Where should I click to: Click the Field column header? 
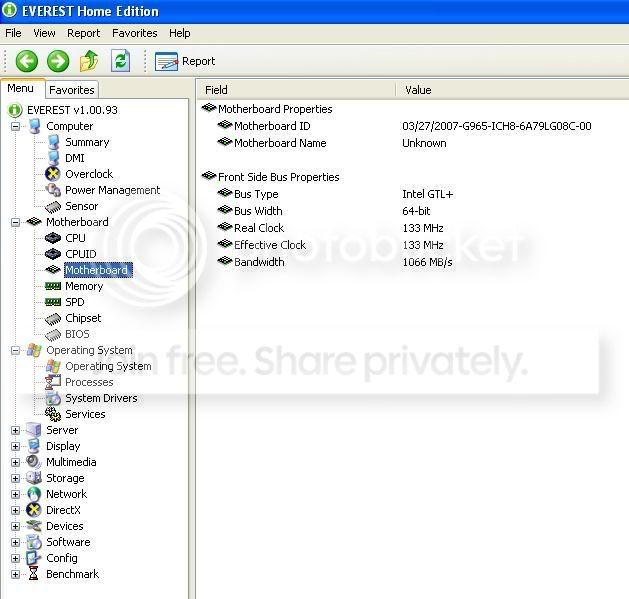pos(296,90)
